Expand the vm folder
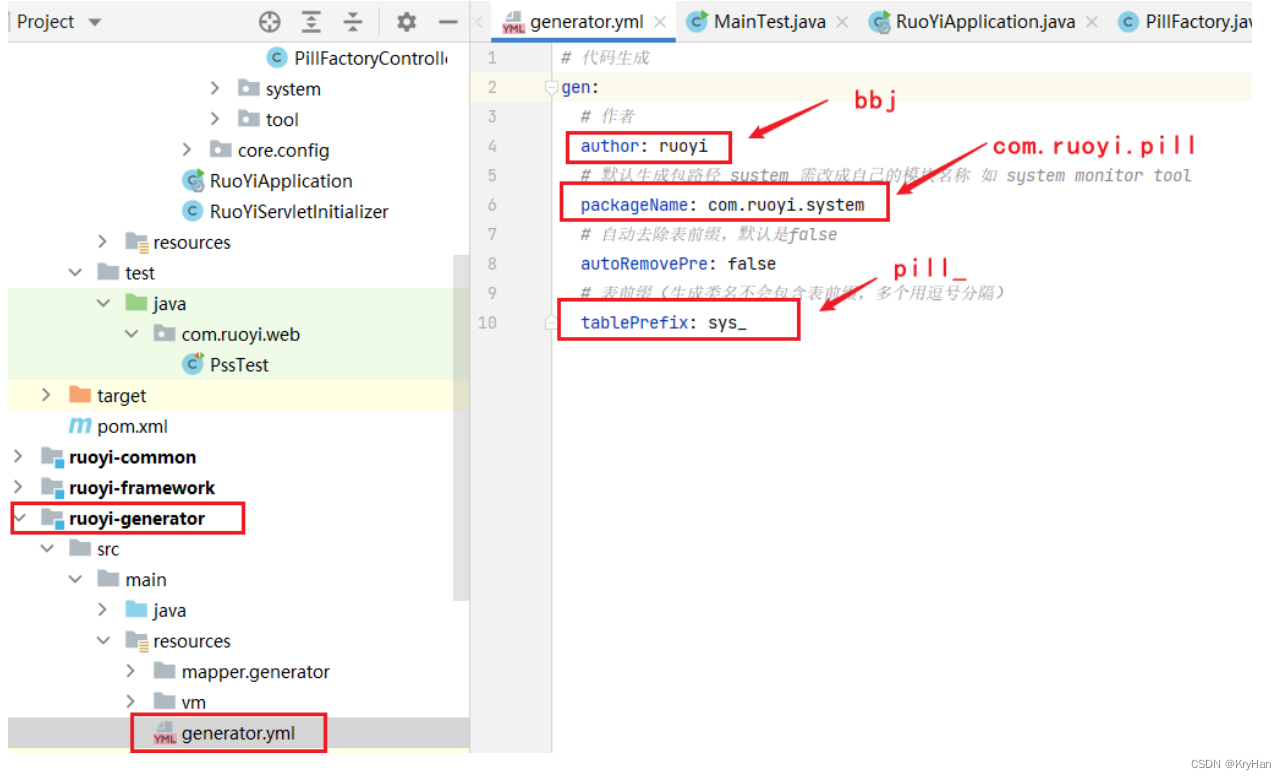Image resolution: width=1286 pixels, height=780 pixels. click(131, 702)
